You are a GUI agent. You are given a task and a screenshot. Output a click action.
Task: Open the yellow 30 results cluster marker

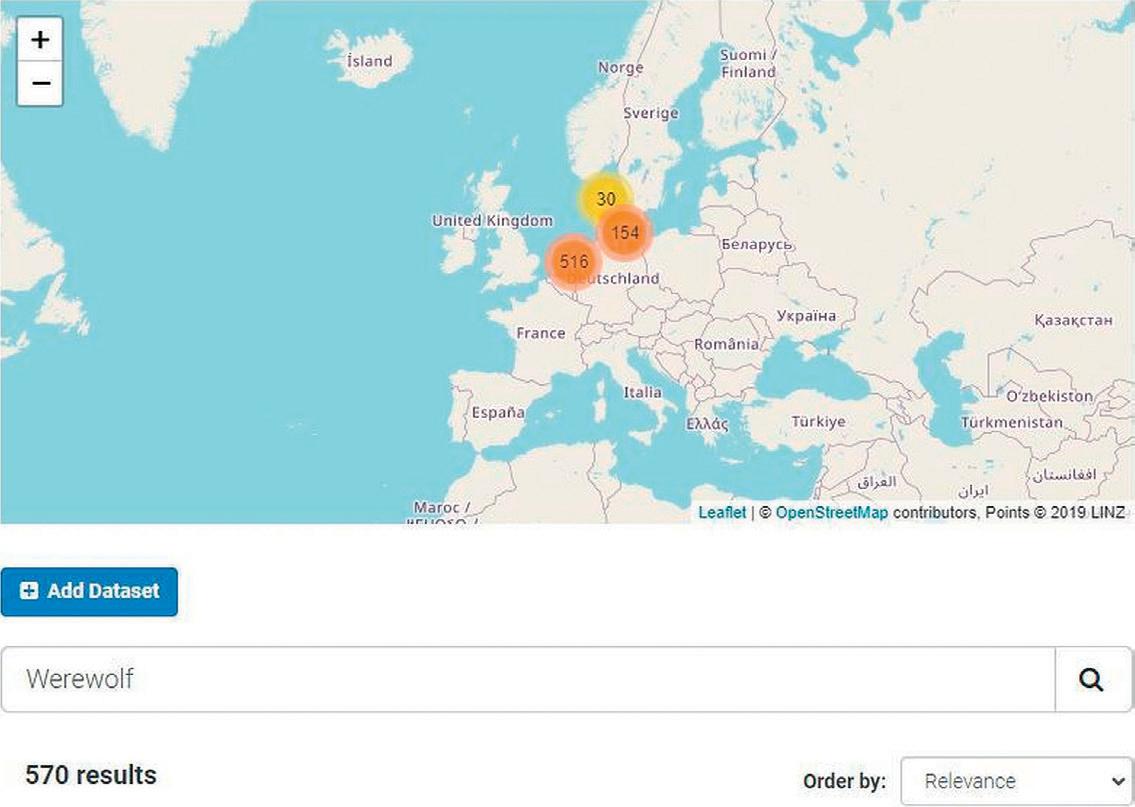(606, 198)
